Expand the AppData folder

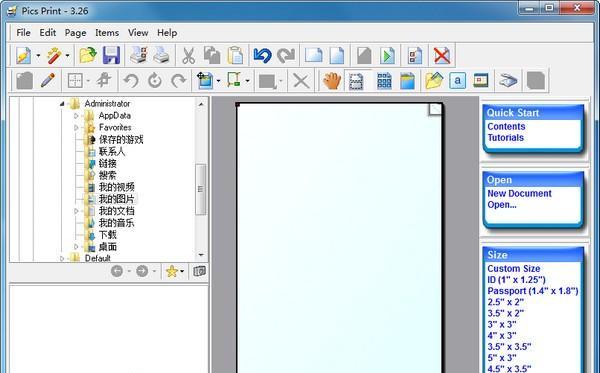[76, 116]
